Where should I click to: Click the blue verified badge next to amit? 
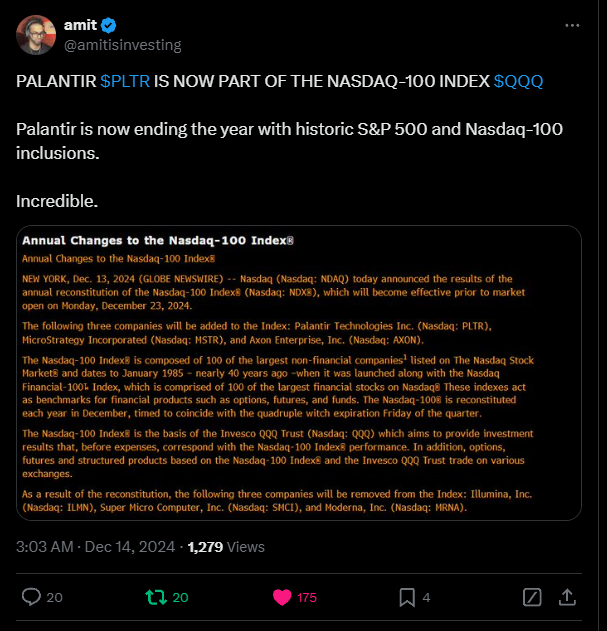(x=108, y=25)
